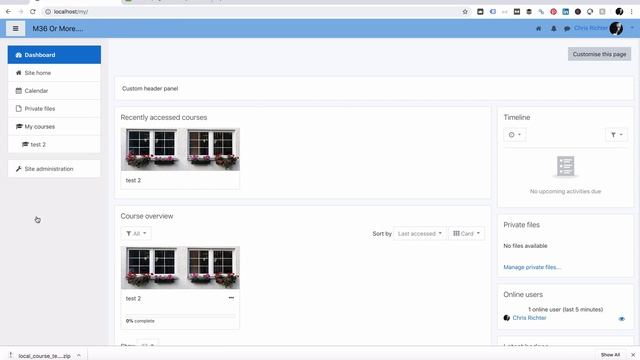Screen dimensions: 640x360
Task: Open the messages chat bubble icon
Action: [567, 29]
